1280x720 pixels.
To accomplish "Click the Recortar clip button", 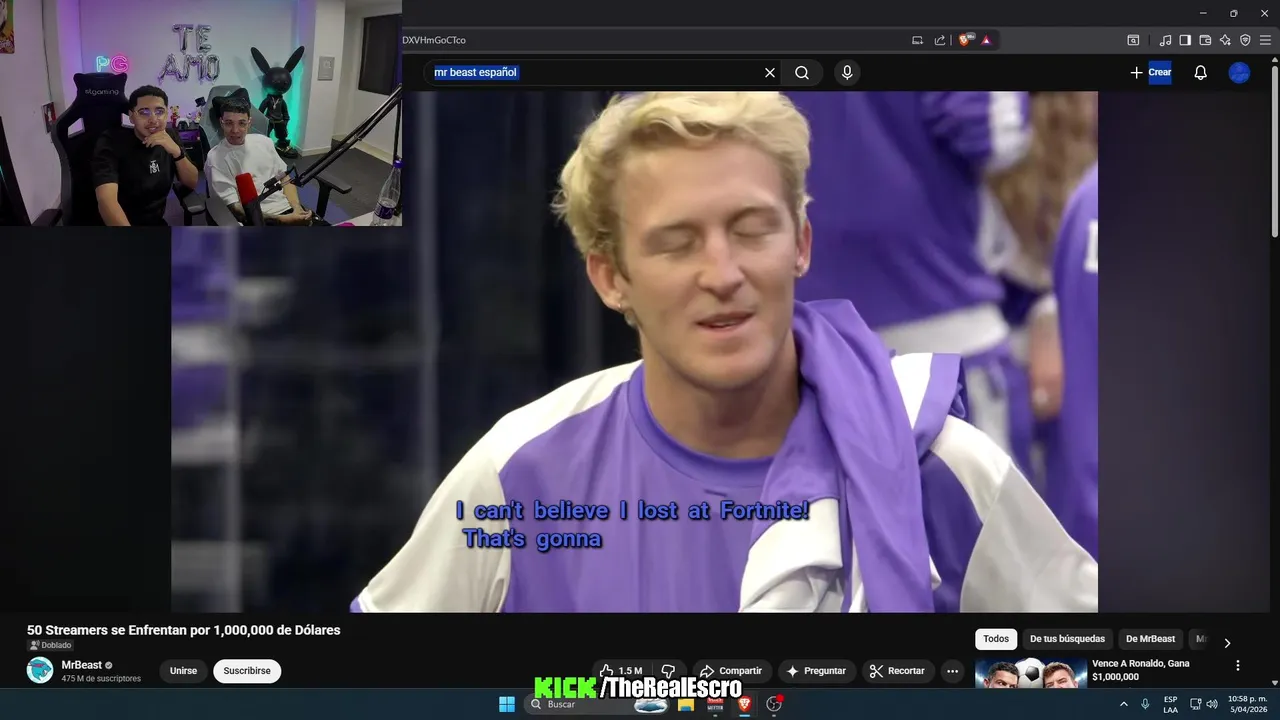I will [x=897, y=671].
